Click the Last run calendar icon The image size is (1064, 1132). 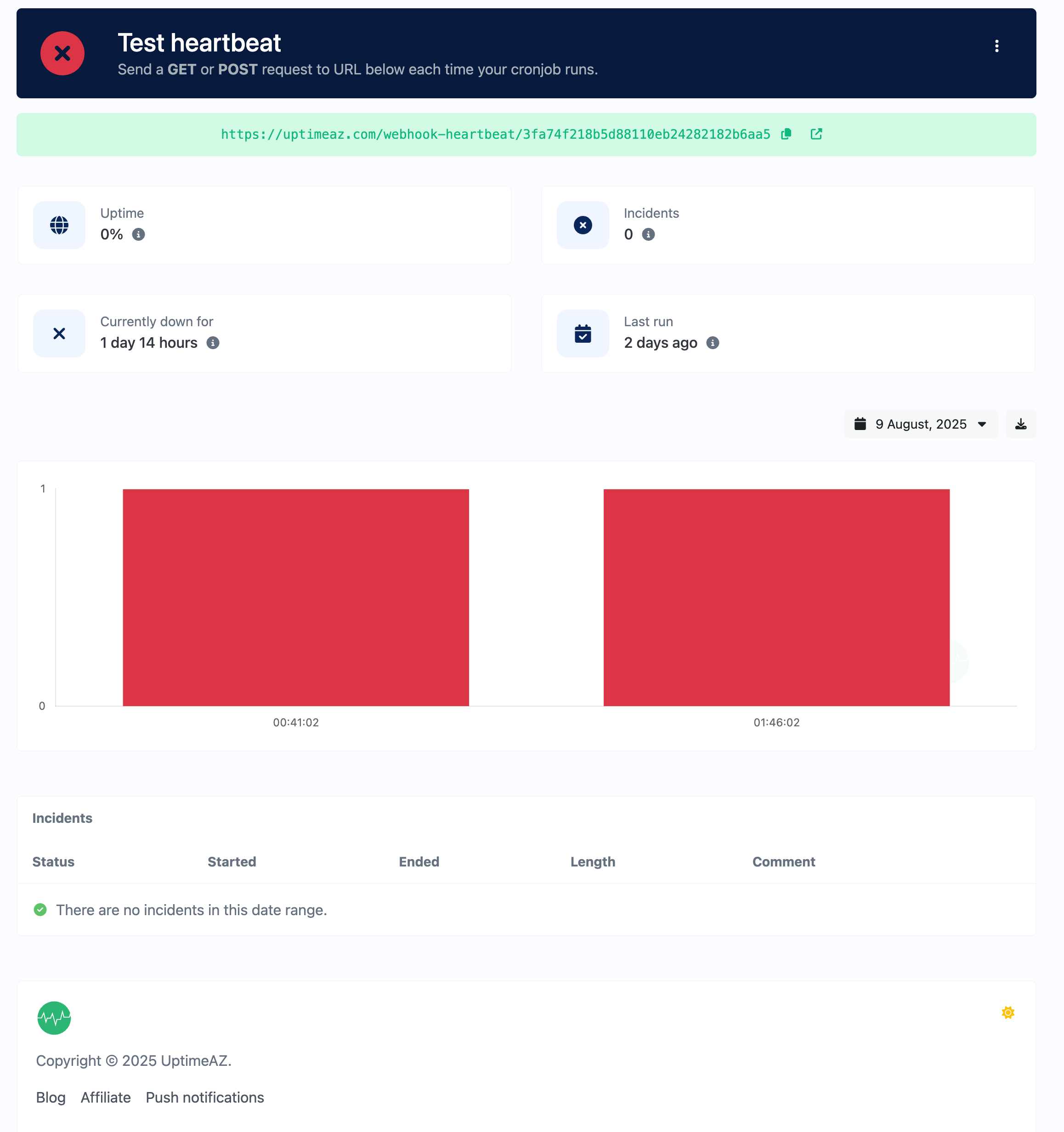[583, 334]
